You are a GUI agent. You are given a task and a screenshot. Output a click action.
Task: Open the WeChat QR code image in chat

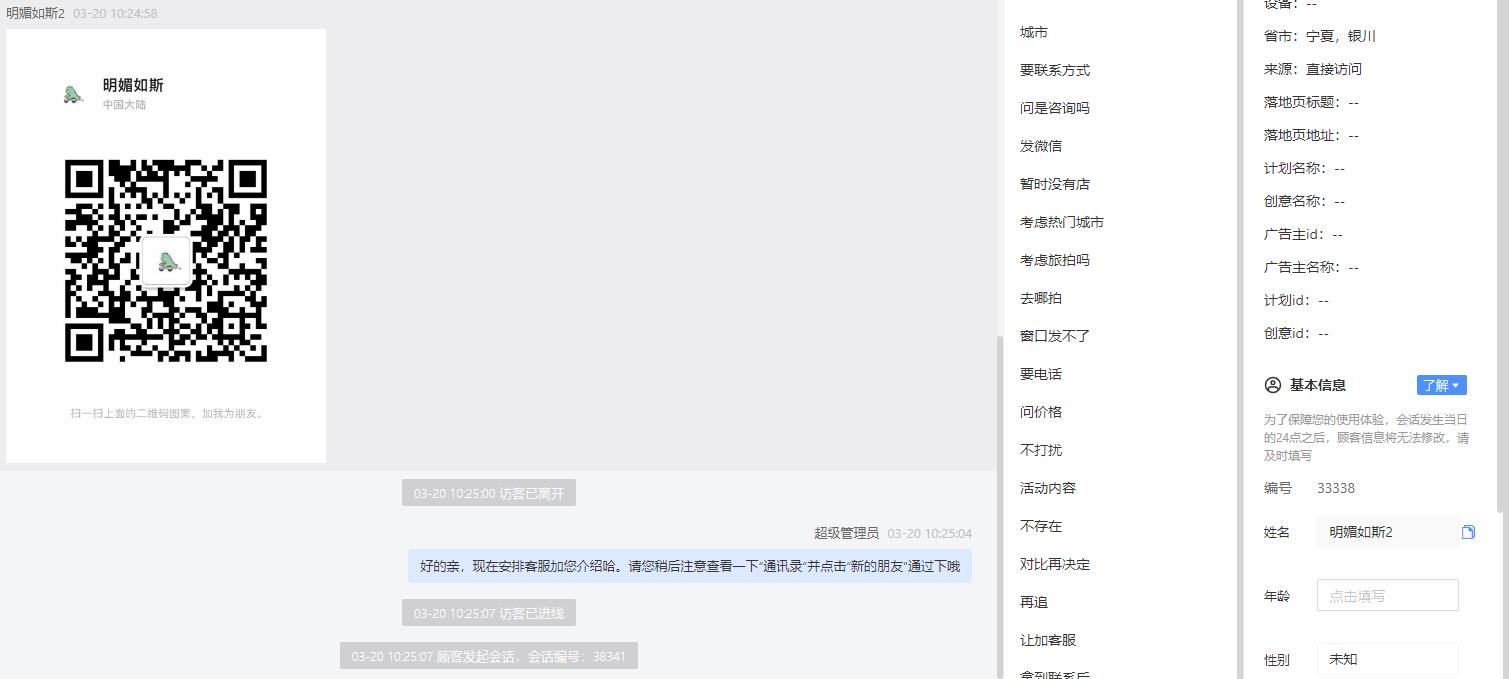coord(166,246)
